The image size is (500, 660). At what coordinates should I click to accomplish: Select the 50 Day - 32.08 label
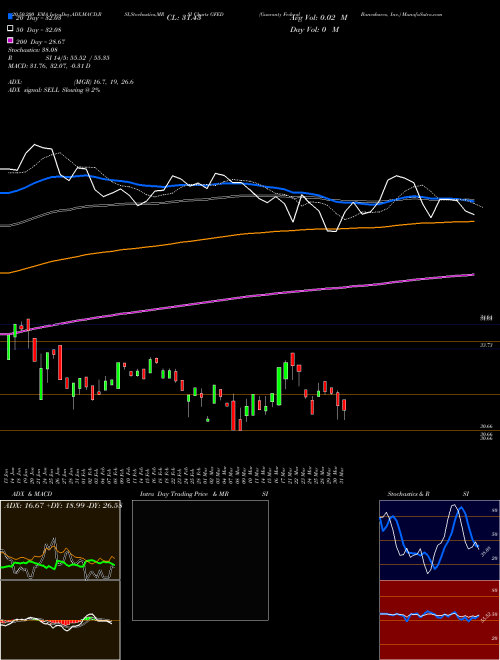click(x=38, y=29)
